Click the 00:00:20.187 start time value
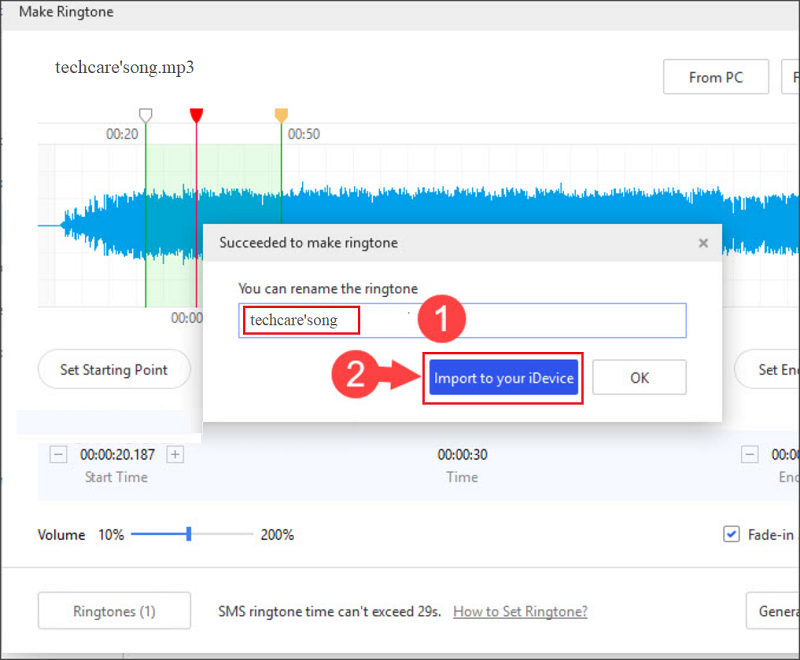This screenshot has width=800, height=660. pyautogui.click(x=117, y=455)
